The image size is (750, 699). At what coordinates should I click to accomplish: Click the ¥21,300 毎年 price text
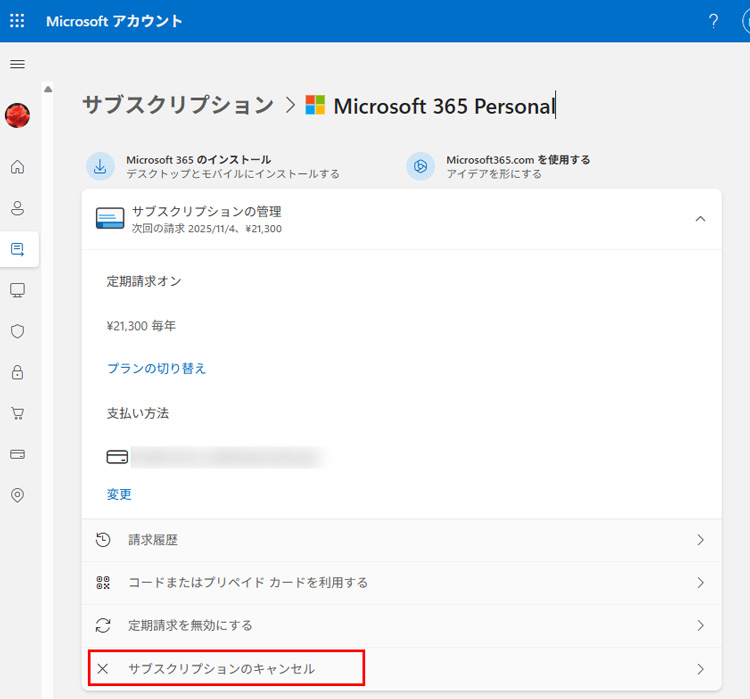pos(141,326)
